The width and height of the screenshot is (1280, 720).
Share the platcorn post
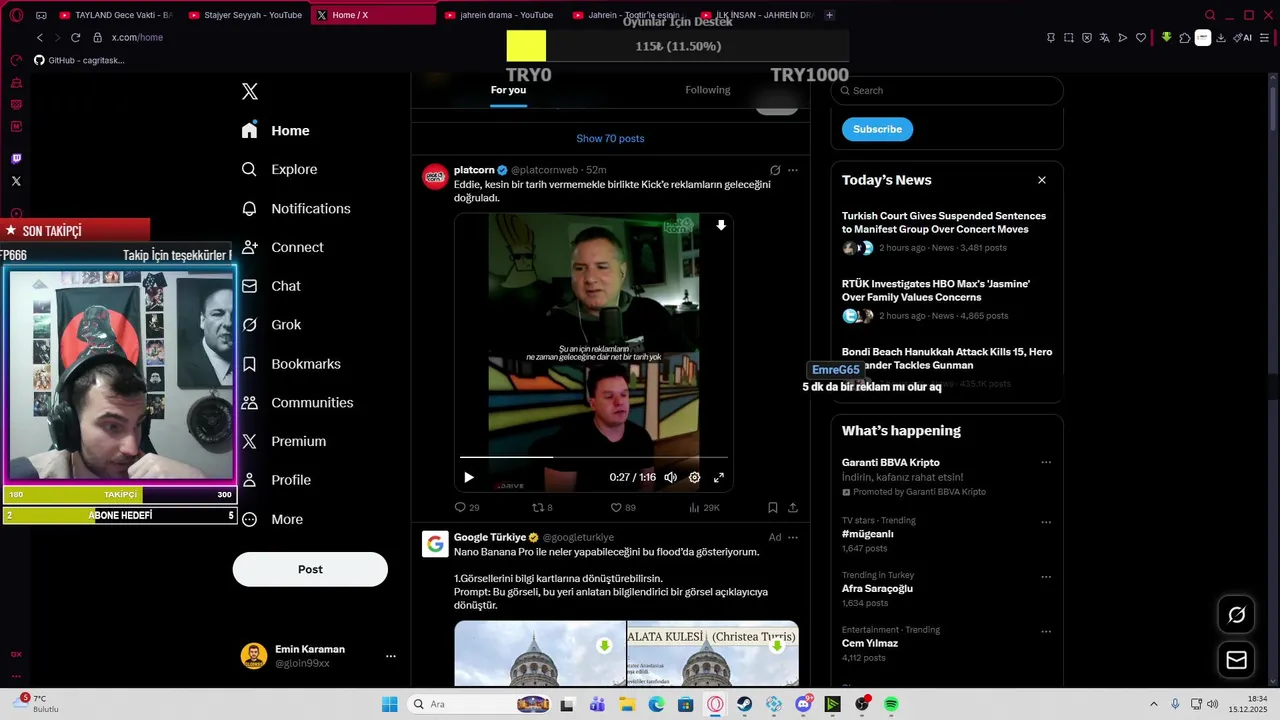click(793, 508)
